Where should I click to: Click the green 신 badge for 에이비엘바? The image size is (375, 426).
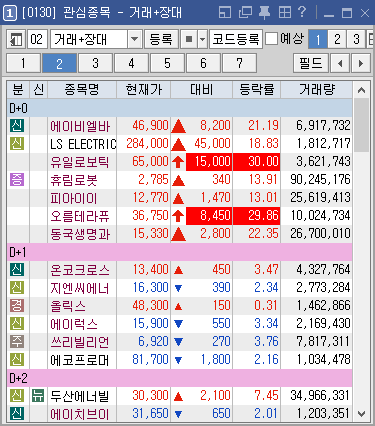tap(17, 126)
